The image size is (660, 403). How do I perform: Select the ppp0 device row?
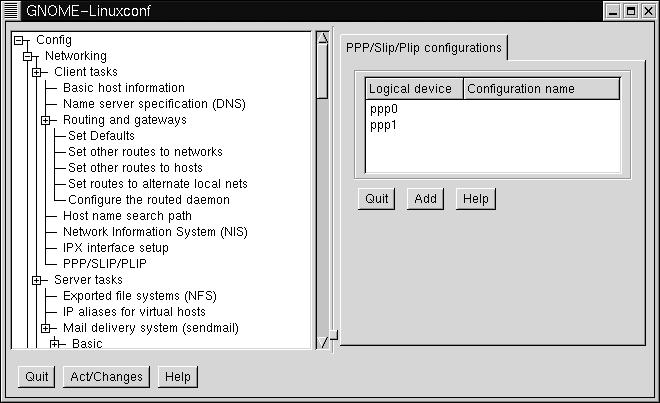coord(384,110)
